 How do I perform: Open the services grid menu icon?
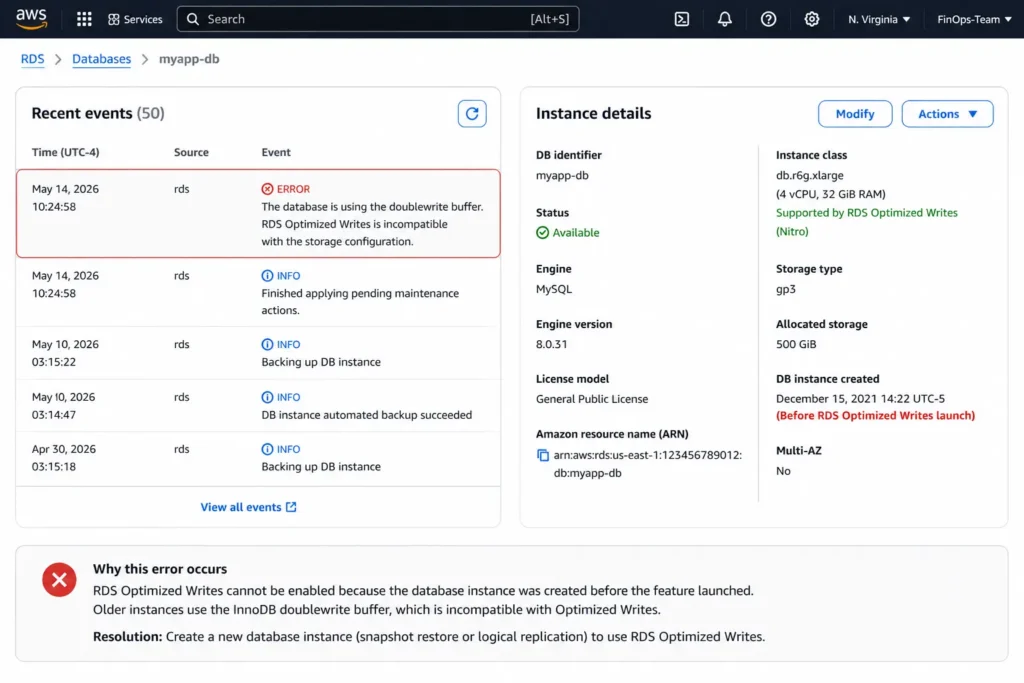click(84, 19)
